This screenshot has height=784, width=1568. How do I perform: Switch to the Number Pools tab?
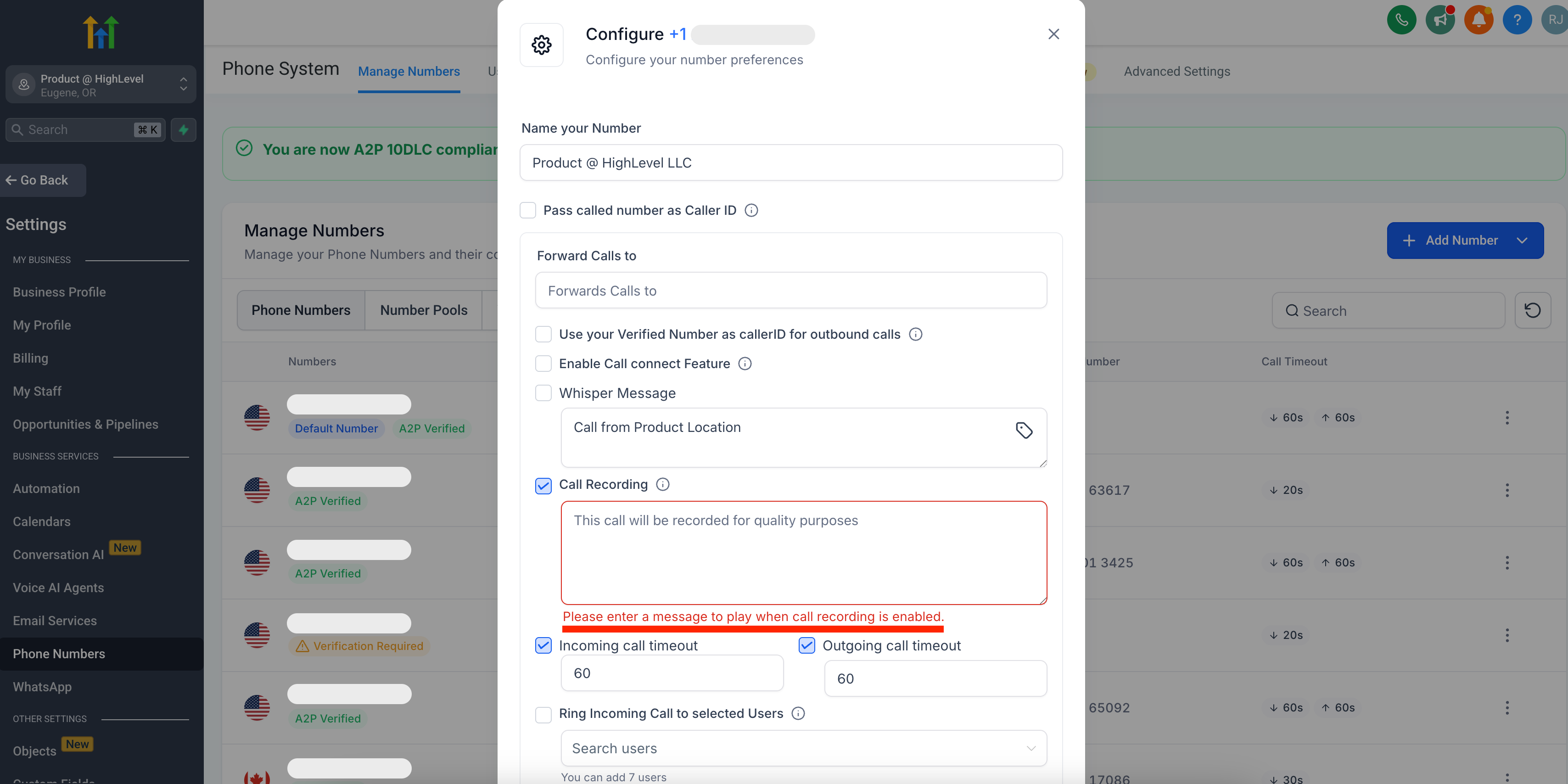424,310
